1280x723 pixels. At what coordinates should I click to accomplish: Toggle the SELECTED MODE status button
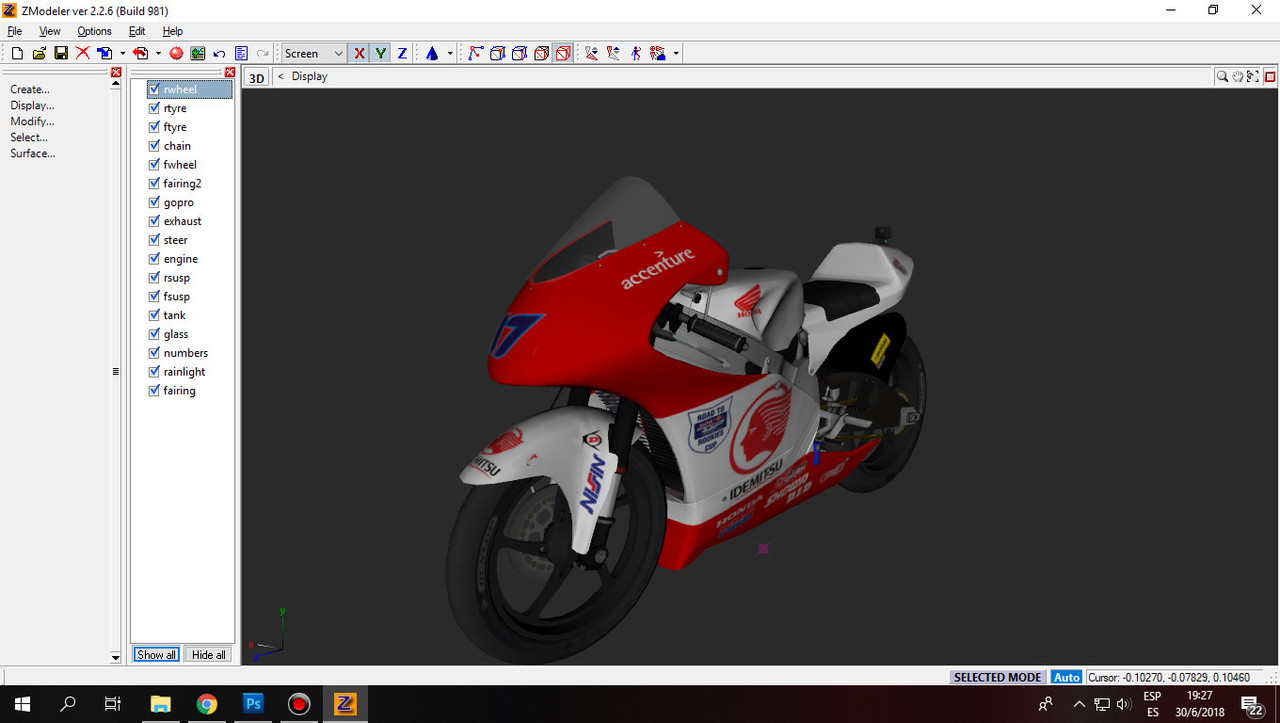pyautogui.click(x=997, y=677)
